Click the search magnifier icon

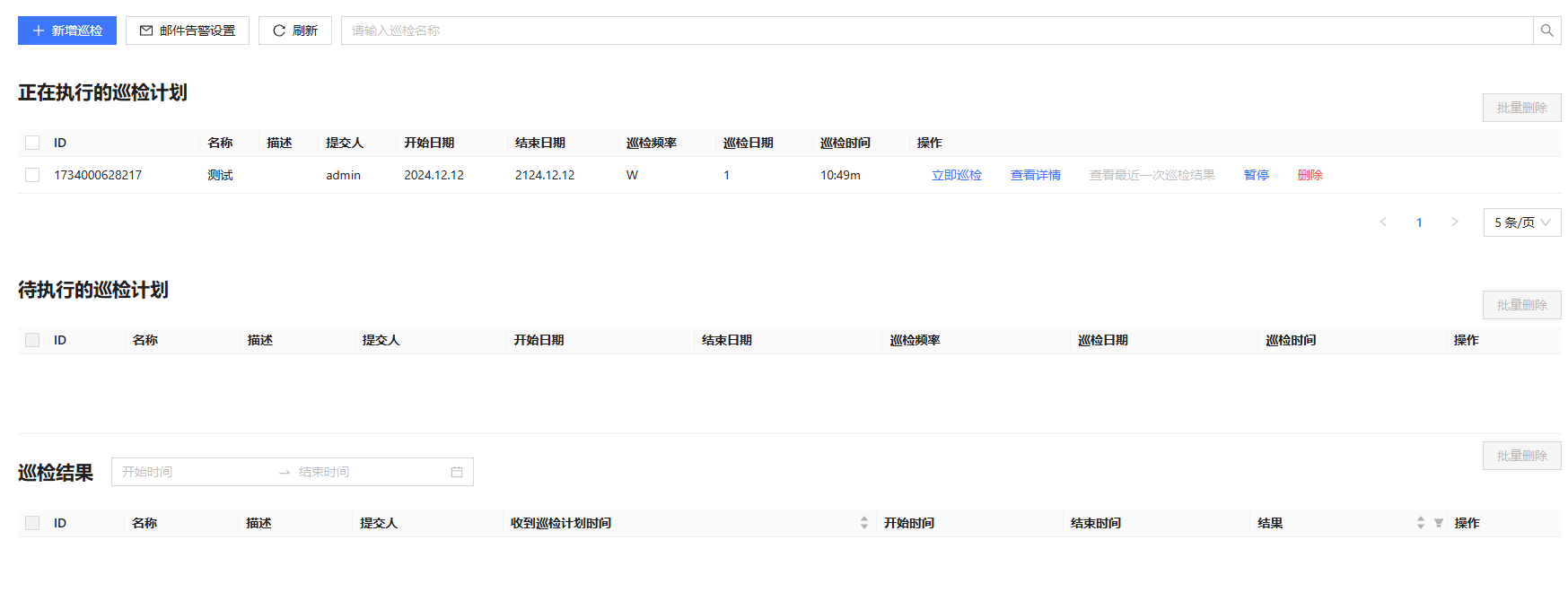click(1546, 30)
